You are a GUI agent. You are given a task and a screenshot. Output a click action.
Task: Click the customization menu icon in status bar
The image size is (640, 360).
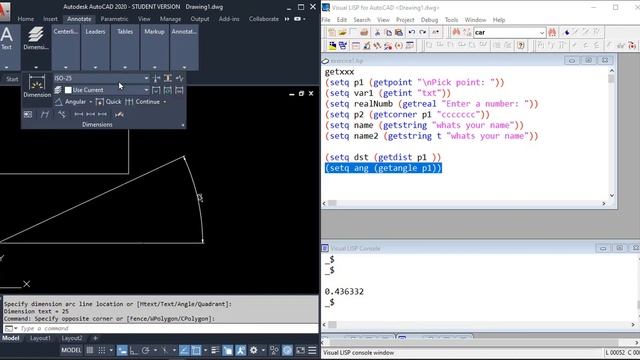(x=312, y=350)
